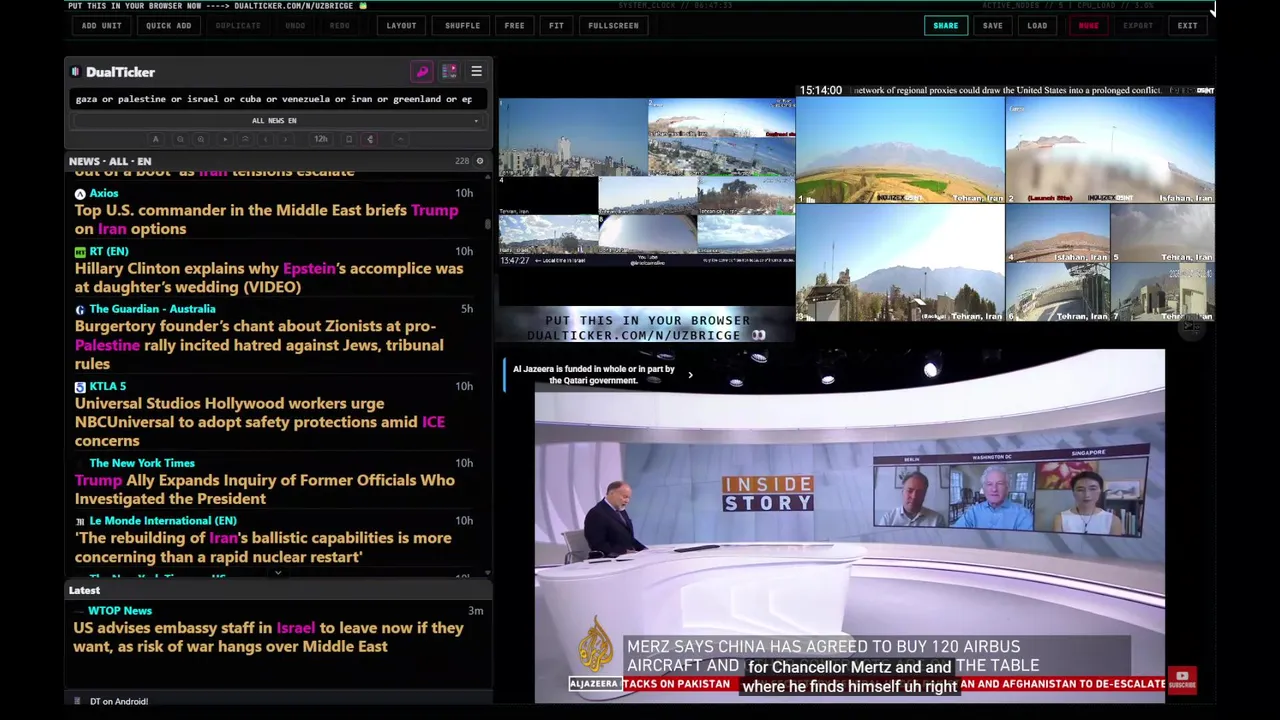The image size is (1280, 720).
Task: Select the FIT layout option
Action: pos(556,25)
